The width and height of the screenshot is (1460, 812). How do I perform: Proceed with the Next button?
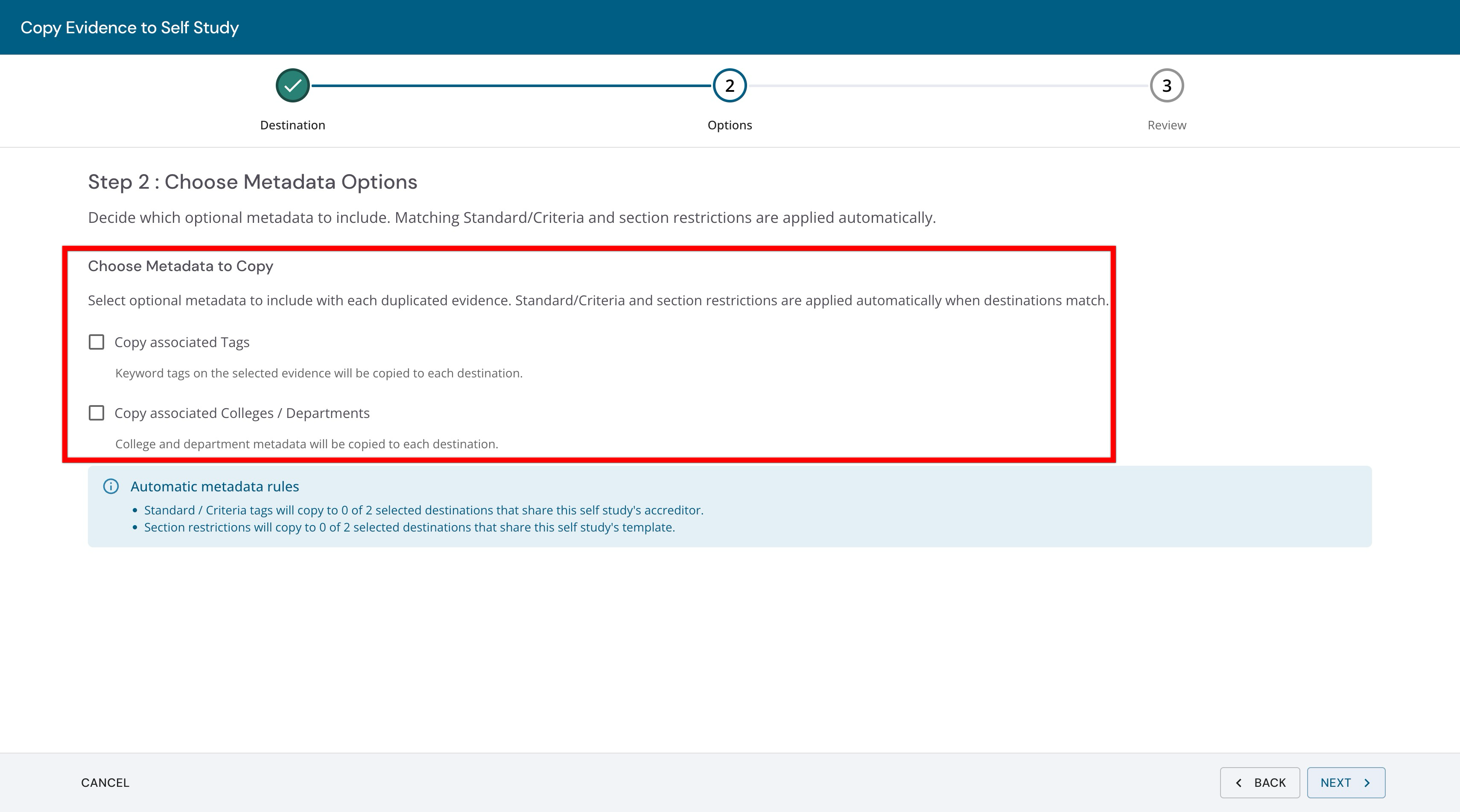[1346, 783]
